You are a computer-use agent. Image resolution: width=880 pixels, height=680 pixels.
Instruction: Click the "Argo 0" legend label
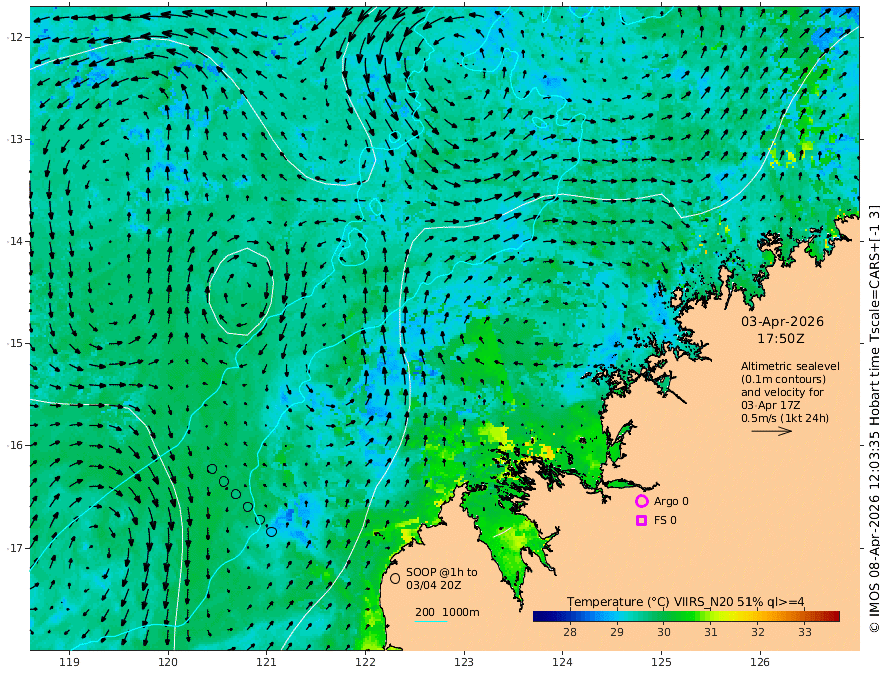coord(671,501)
